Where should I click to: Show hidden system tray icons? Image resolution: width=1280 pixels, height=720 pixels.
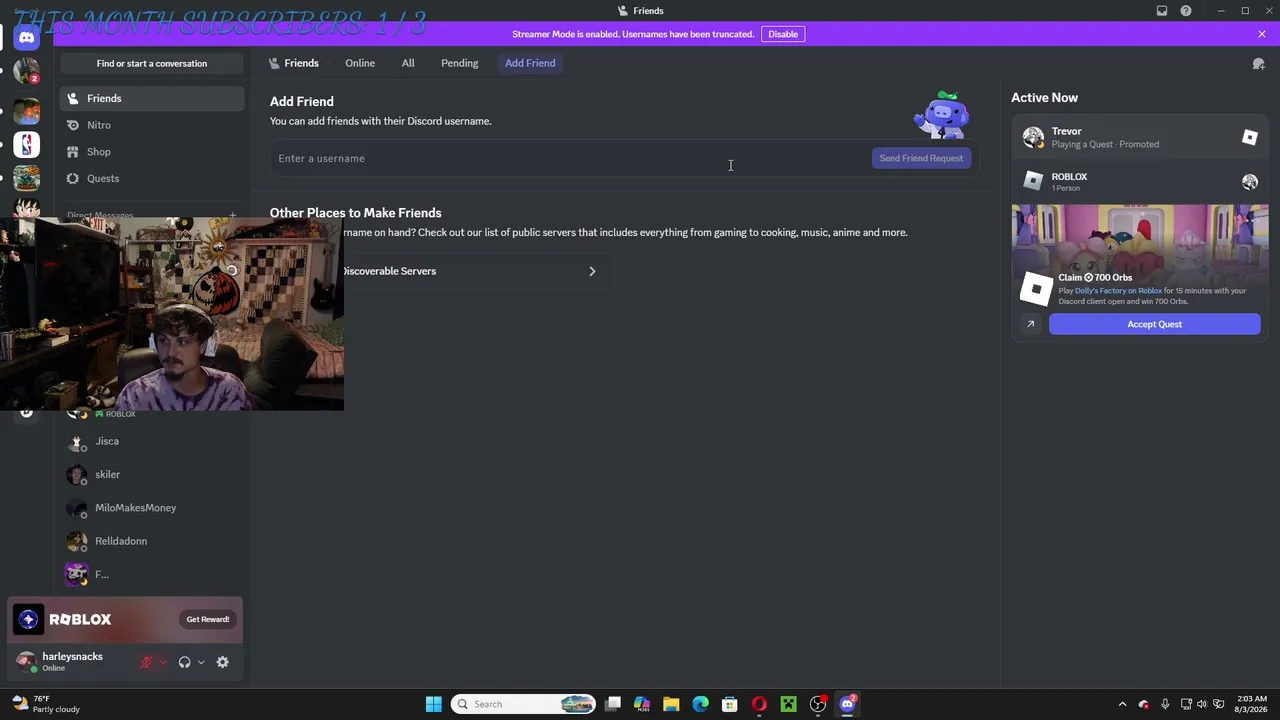pyautogui.click(x=1122, y=704)
